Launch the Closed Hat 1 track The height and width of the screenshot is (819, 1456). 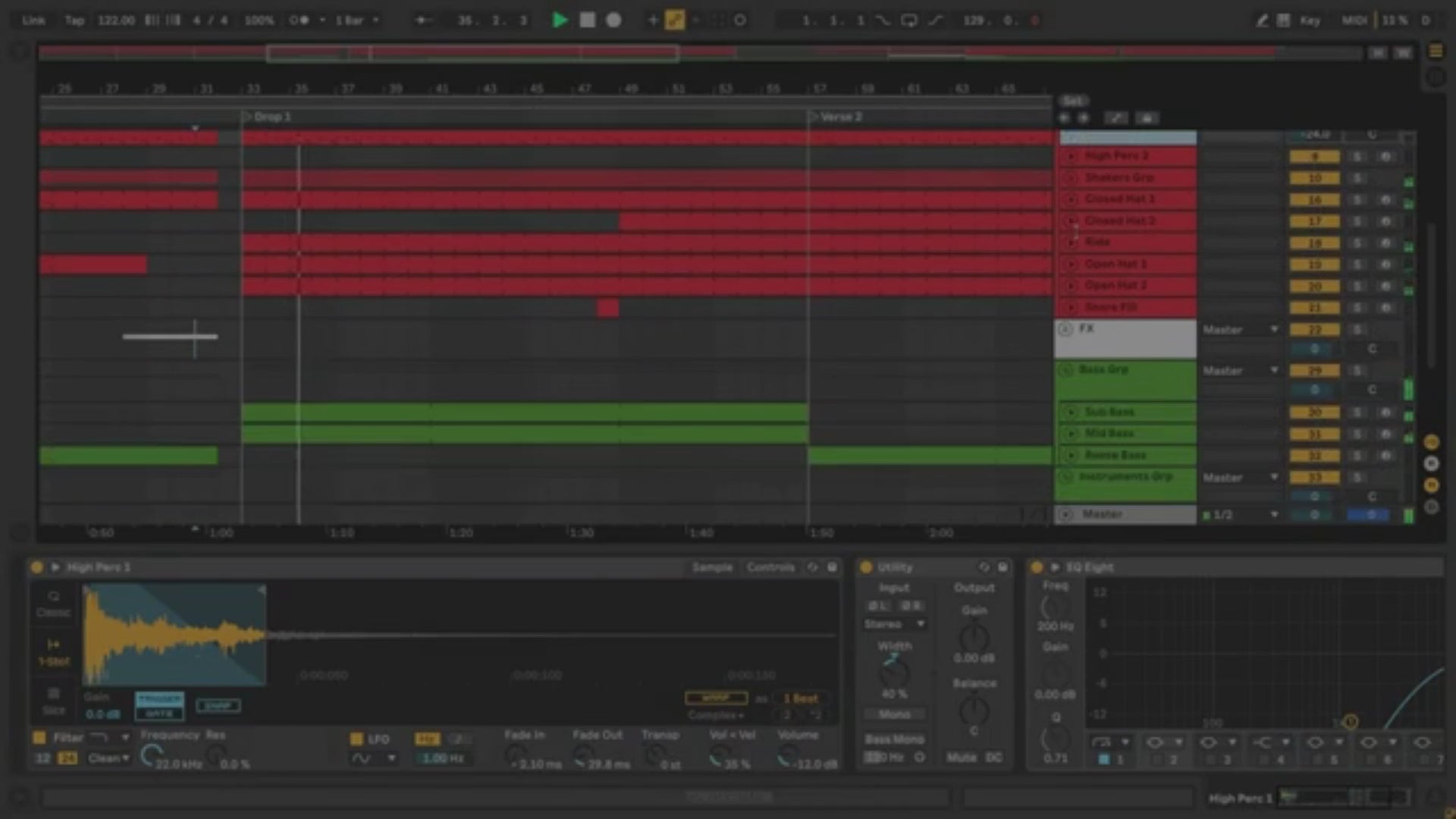coord(1071,199)
